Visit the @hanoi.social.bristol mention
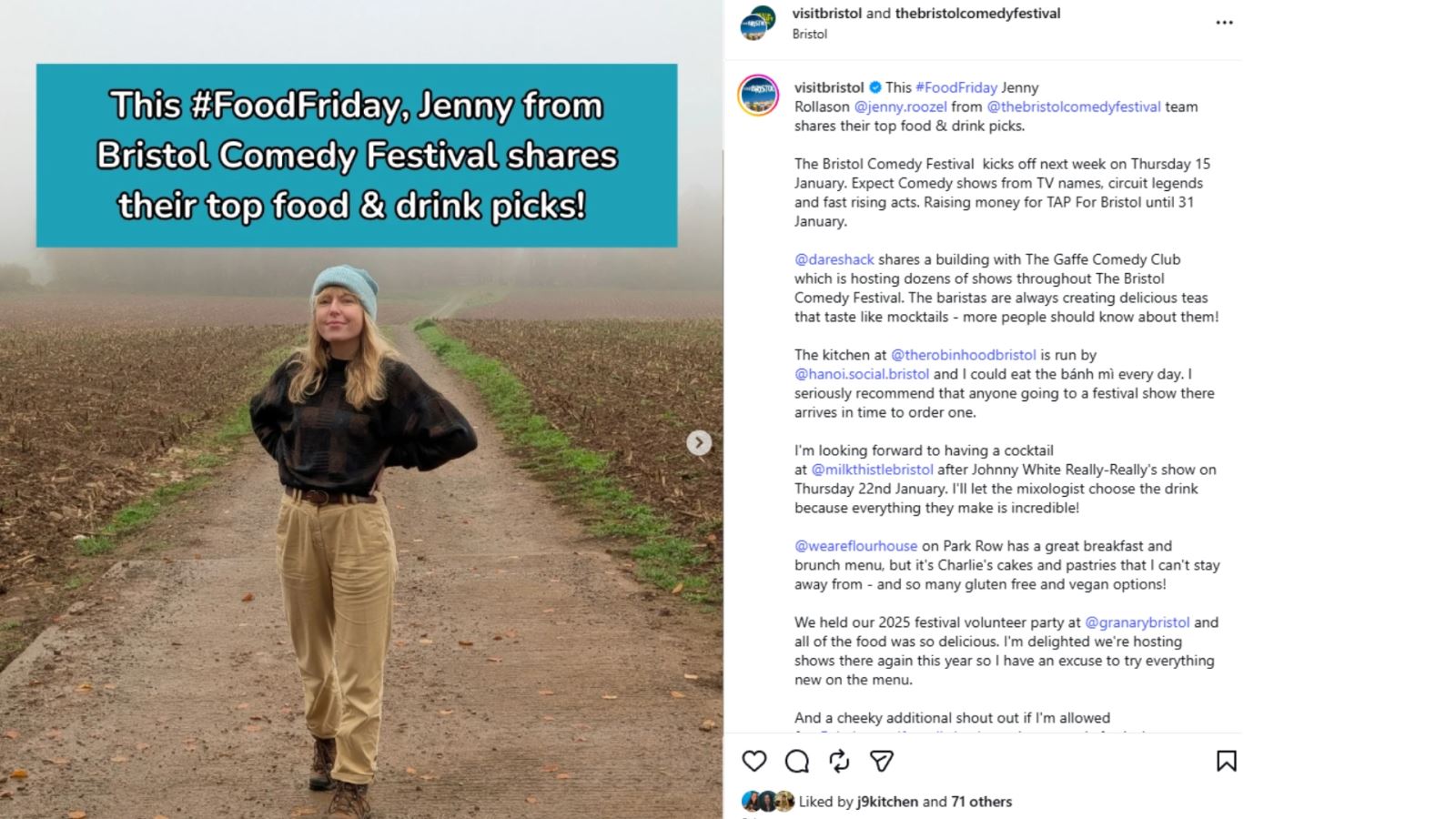Viewport: 1456px width, 819px height. pyautogui.click(x=862, y=374)
